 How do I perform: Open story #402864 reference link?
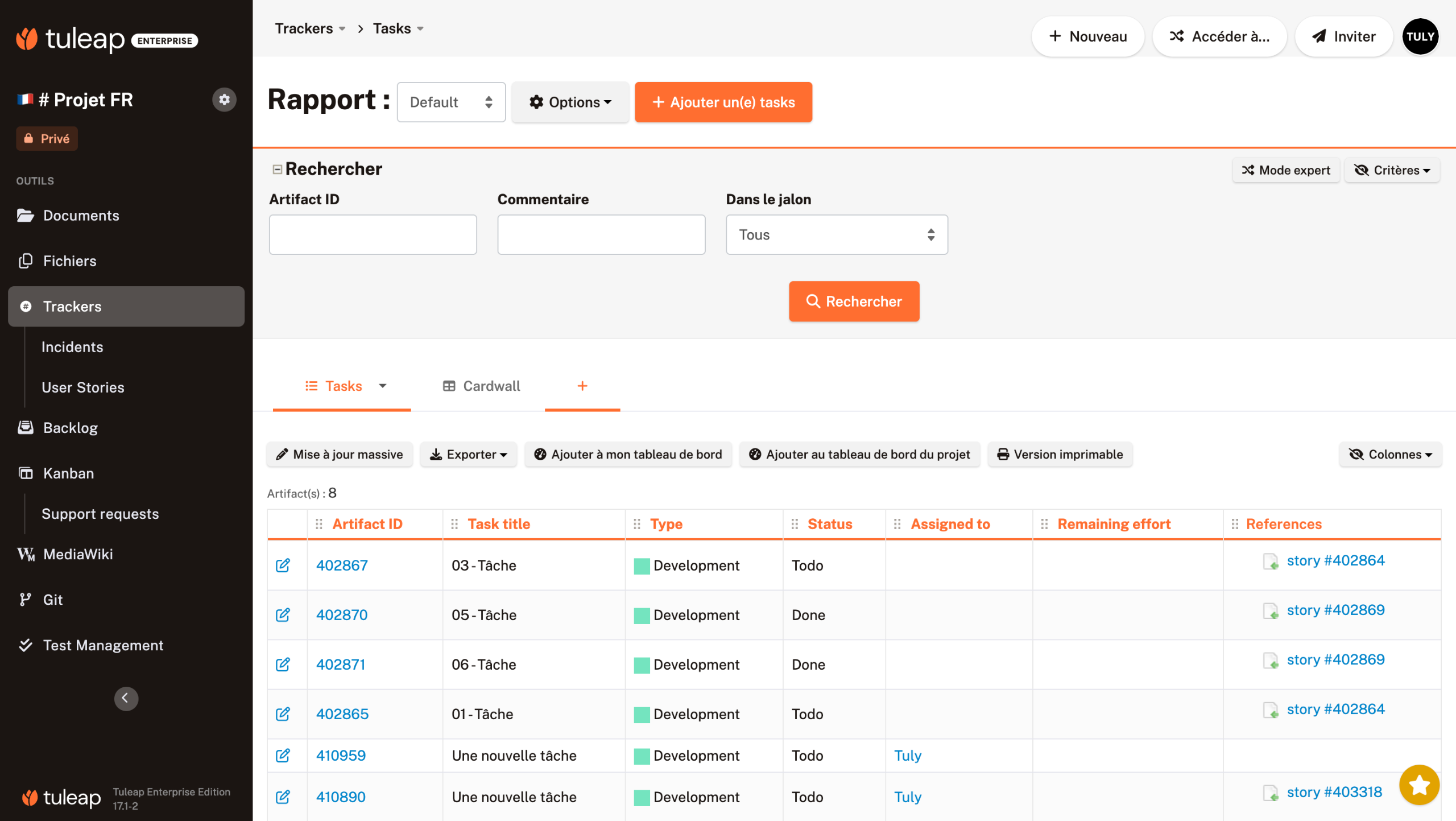(1335, 560)
